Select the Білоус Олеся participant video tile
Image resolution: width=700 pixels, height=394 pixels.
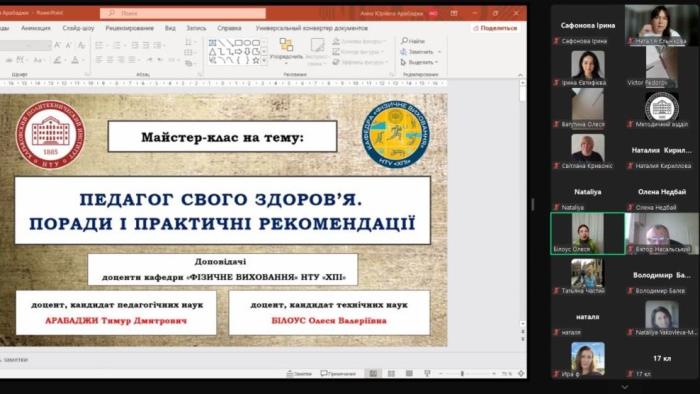tap(588, 233)
